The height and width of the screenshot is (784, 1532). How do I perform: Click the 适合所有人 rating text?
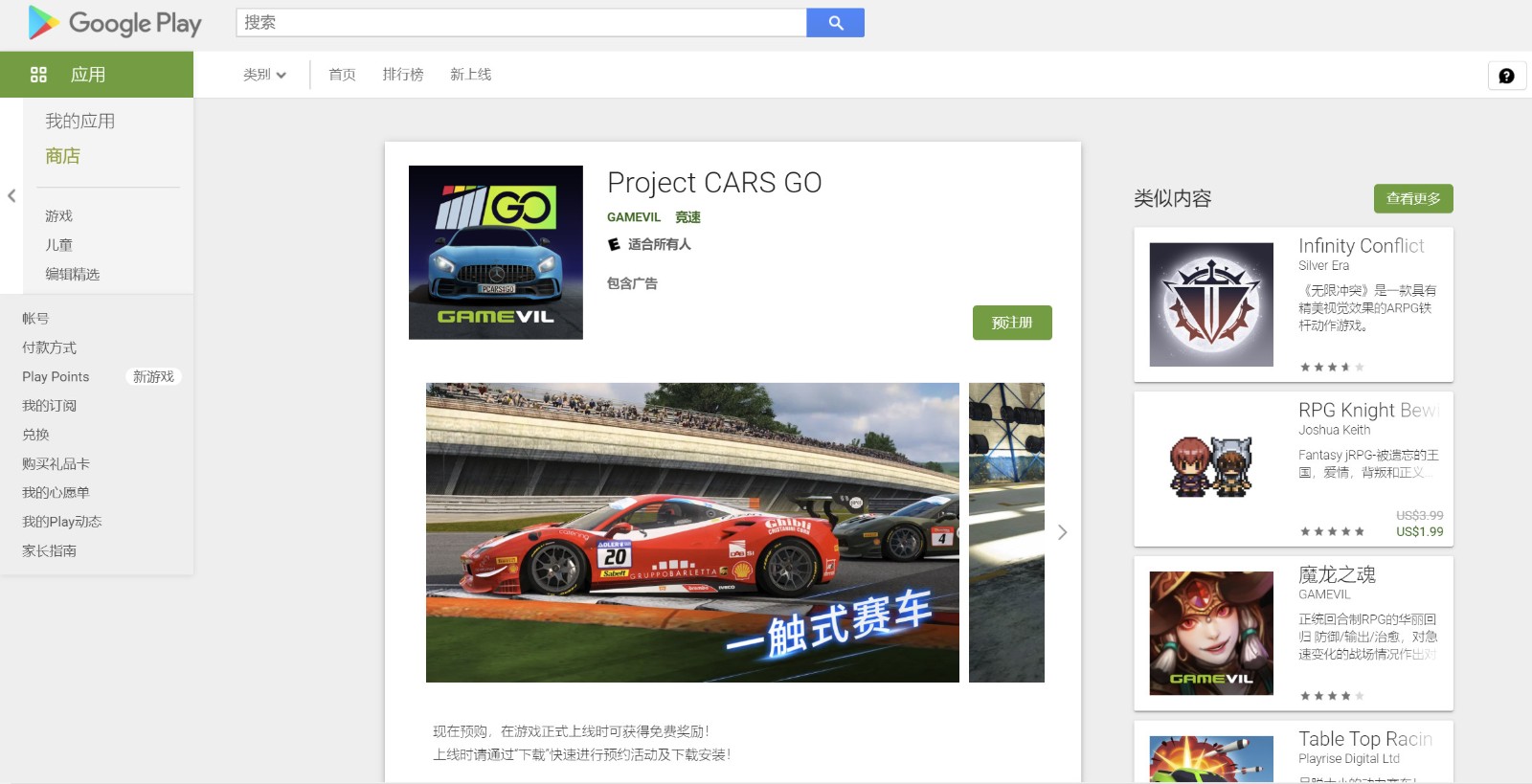[x=659, y=245]
